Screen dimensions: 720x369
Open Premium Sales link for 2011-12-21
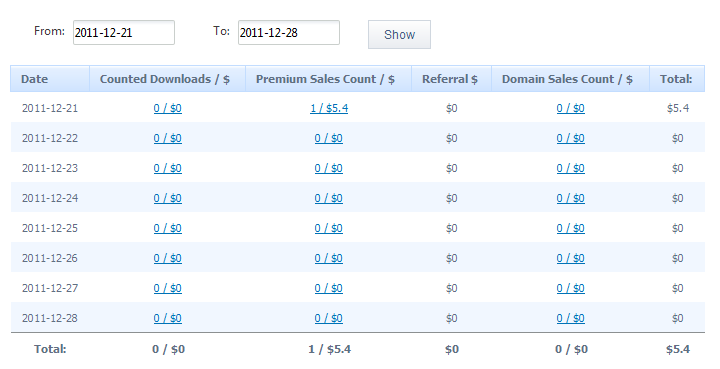(329, 108)
